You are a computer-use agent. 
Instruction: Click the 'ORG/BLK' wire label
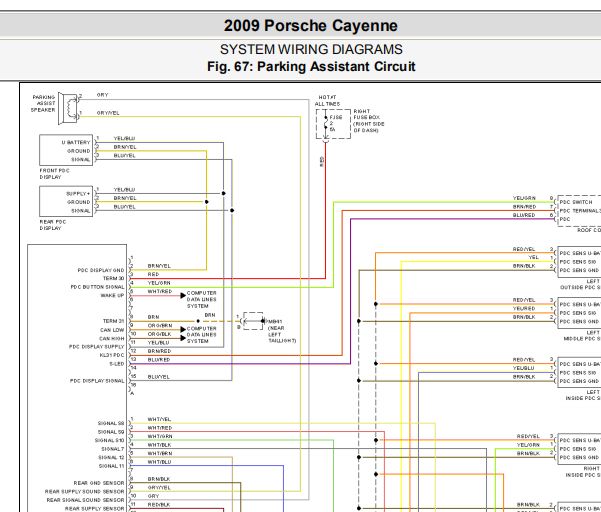tap(159, 334)
